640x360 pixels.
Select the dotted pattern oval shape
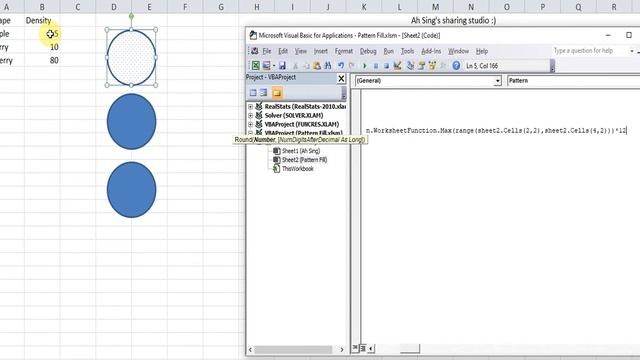pyautogui.click(x=131, y=58)
